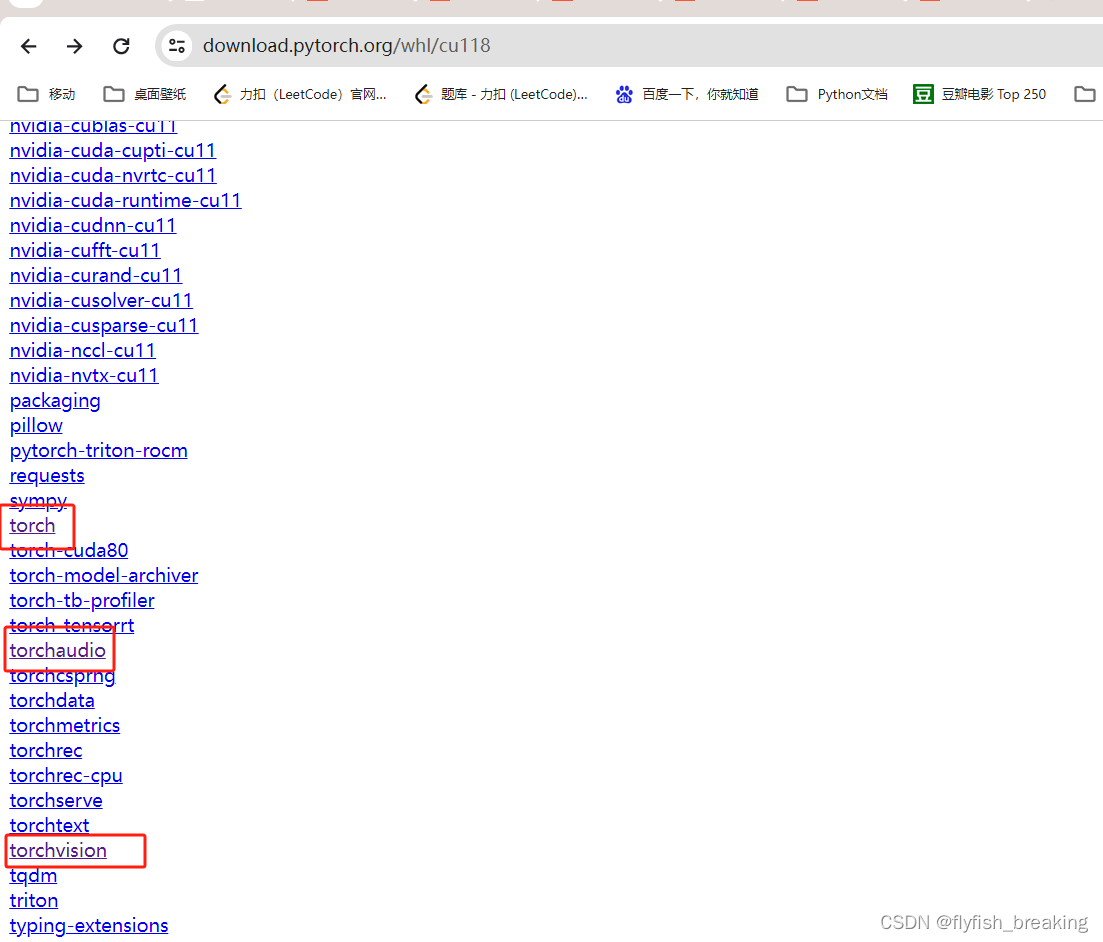This screenshot has width=1103, height=942.
Task: Open the nvidia-nccl-cu11 link
Action: coord(82,350)
